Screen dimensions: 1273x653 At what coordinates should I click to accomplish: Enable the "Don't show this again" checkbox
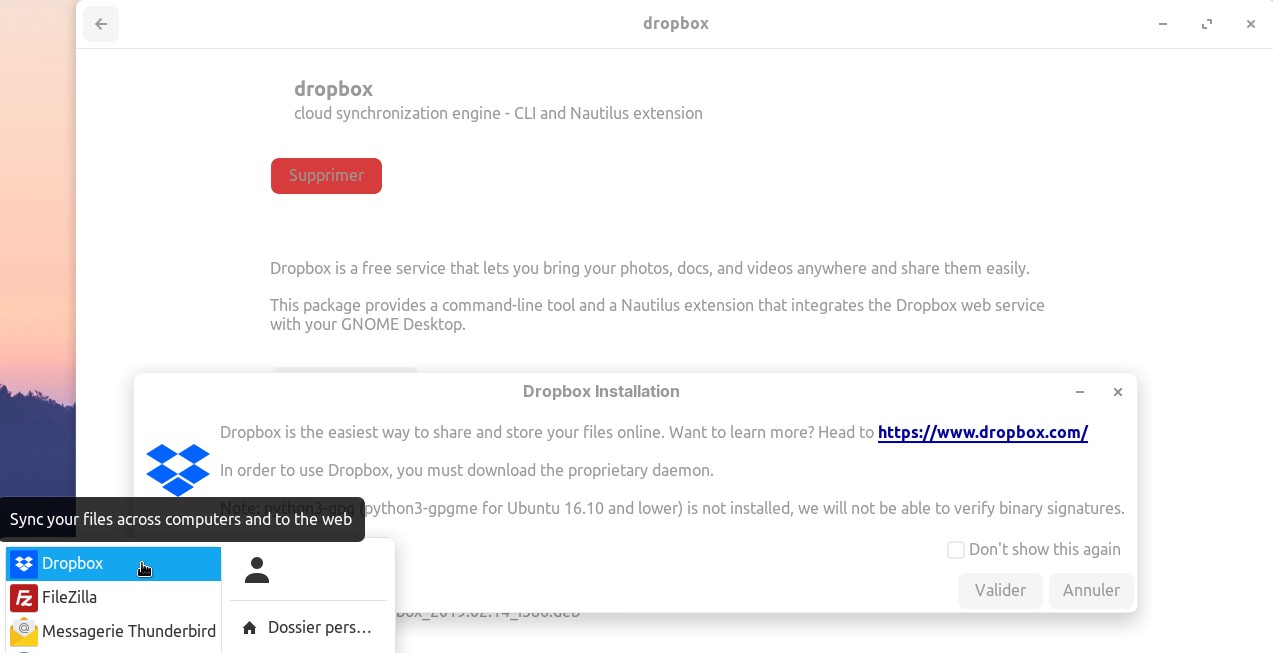coord(956,550)
